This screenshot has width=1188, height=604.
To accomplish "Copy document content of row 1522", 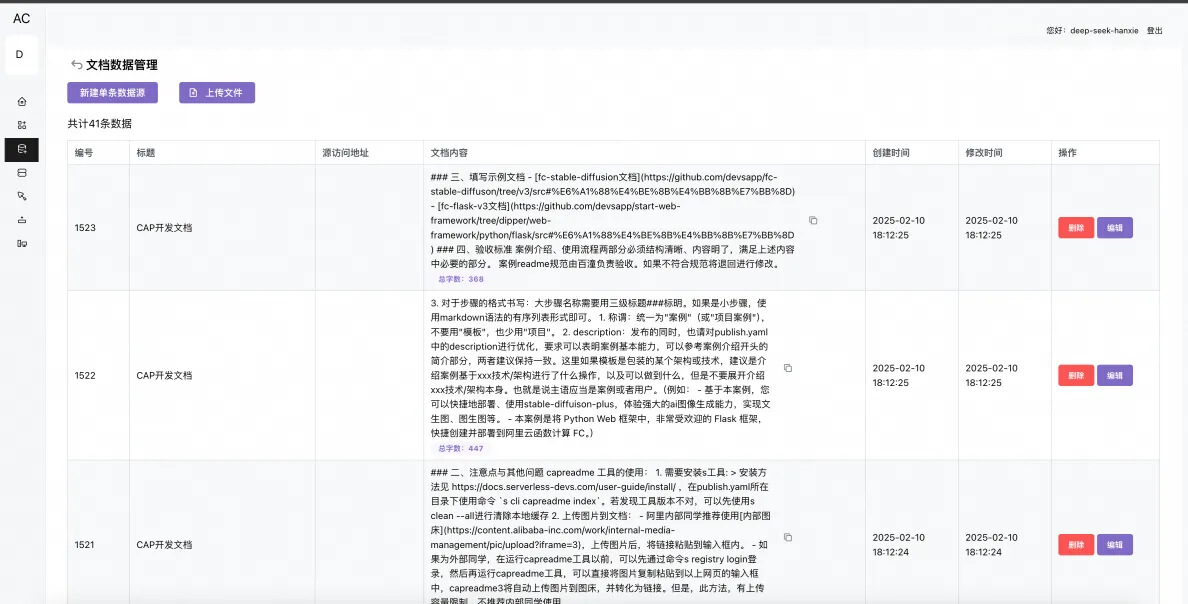I will click(x=788, y=368).
